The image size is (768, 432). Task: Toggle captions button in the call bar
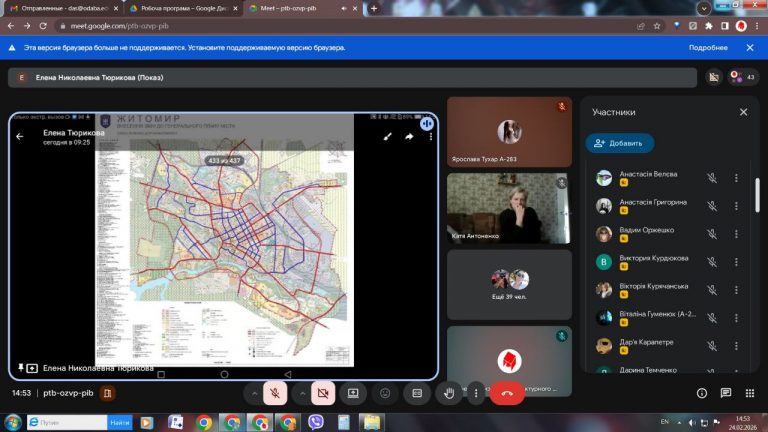(x=418, y=394)
